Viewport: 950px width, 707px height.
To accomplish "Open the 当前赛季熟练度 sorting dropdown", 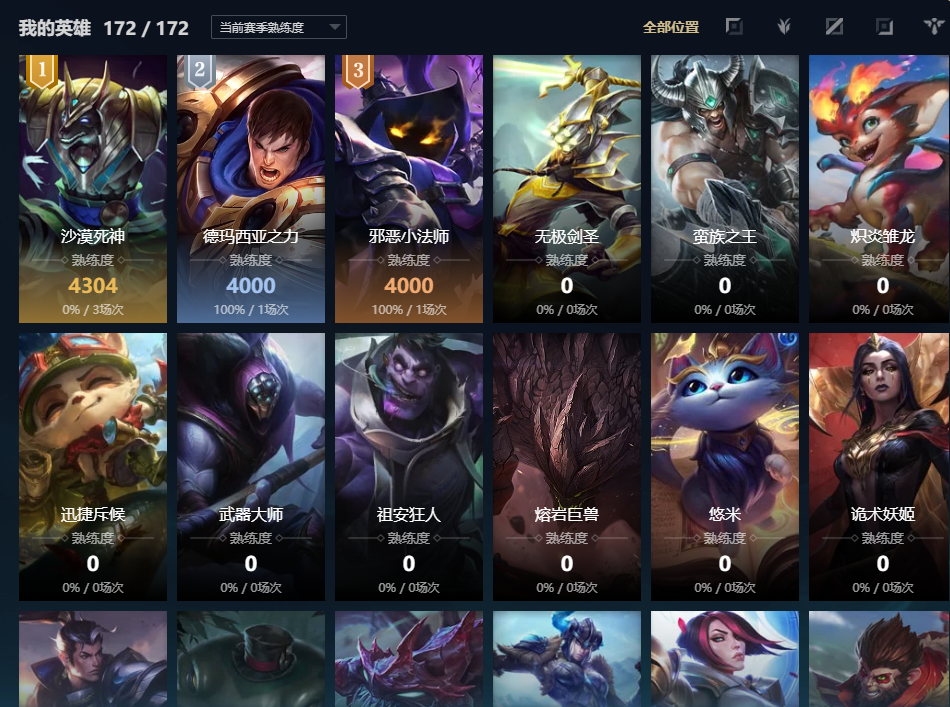I will 279,27.
